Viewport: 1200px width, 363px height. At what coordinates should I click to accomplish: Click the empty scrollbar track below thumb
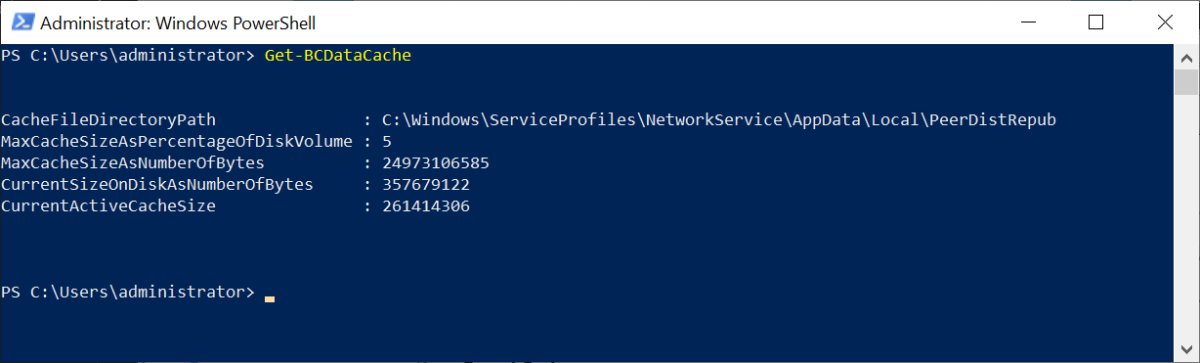tap(1185, 217)
